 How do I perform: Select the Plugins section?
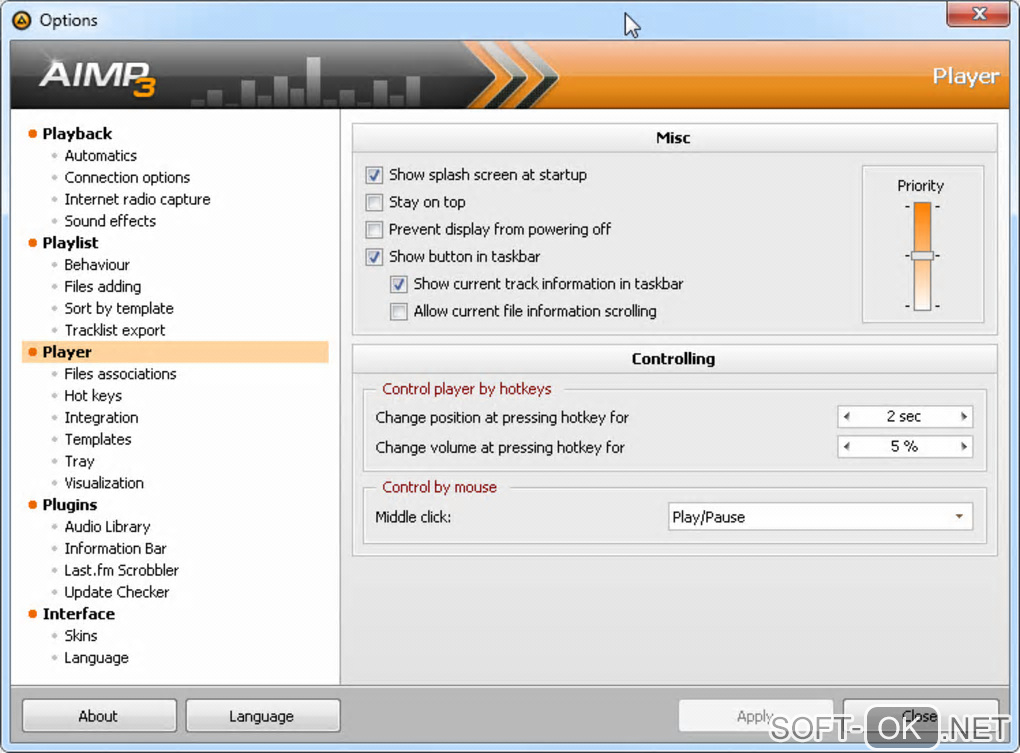tap(70, 505)
